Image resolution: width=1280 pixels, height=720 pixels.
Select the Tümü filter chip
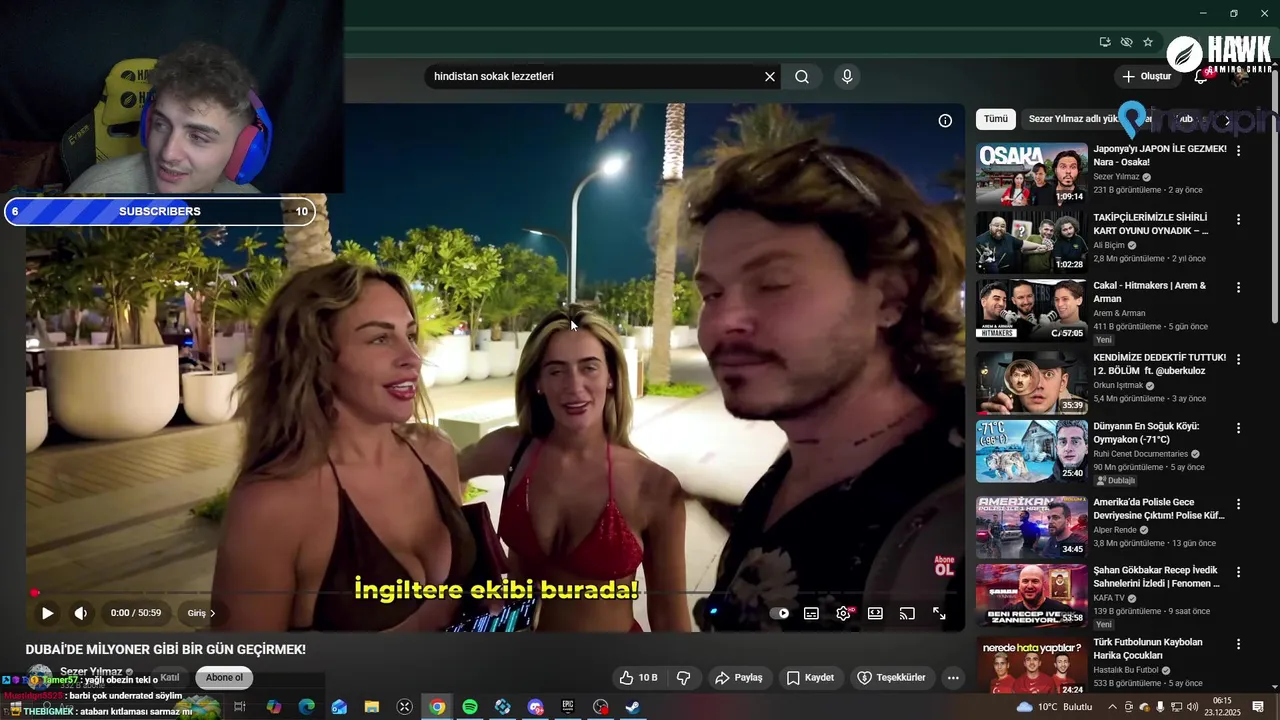[996, 119]
